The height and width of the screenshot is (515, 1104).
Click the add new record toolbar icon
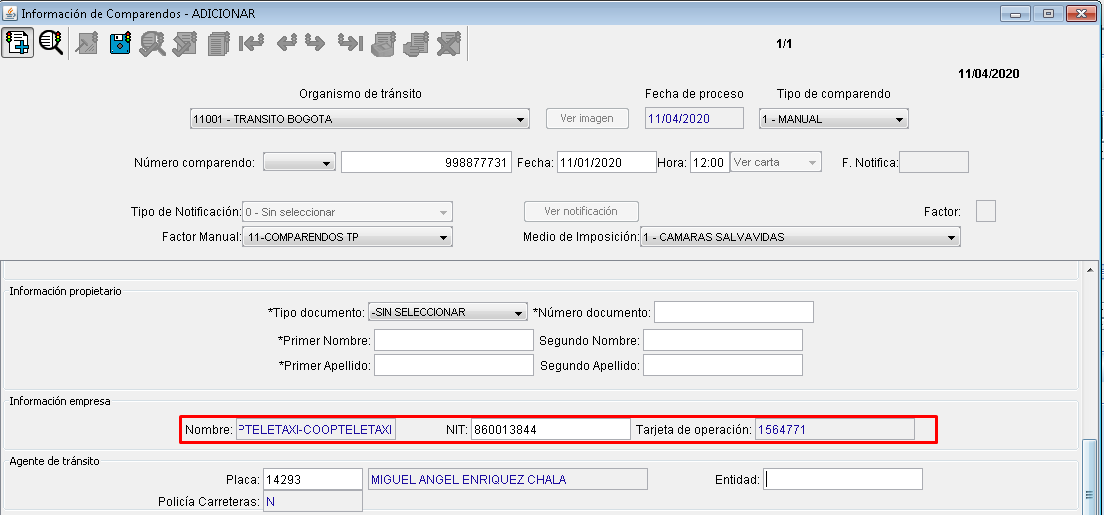[18, 43]
